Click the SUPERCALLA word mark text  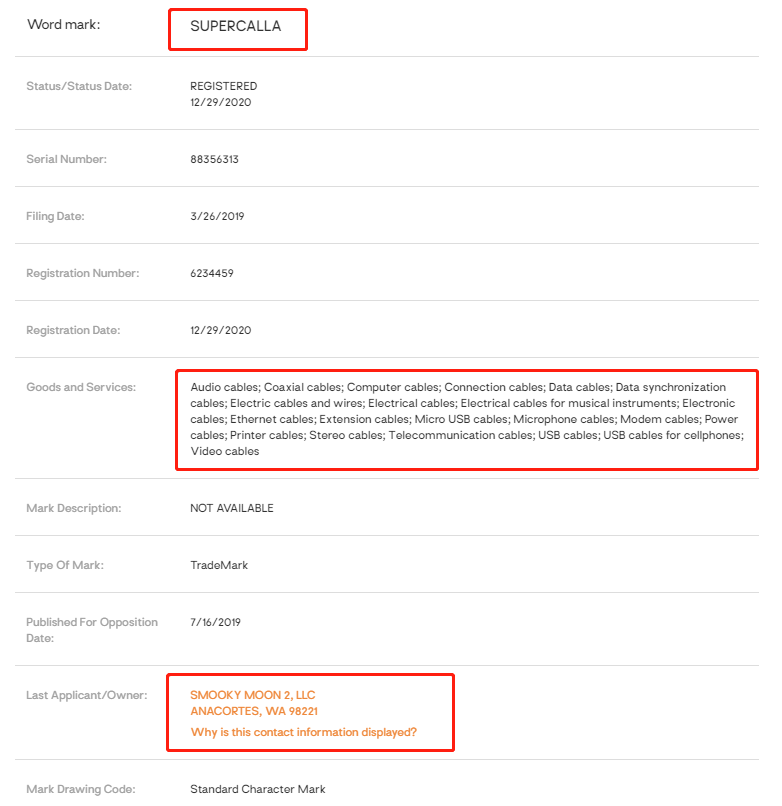[236, 27]
